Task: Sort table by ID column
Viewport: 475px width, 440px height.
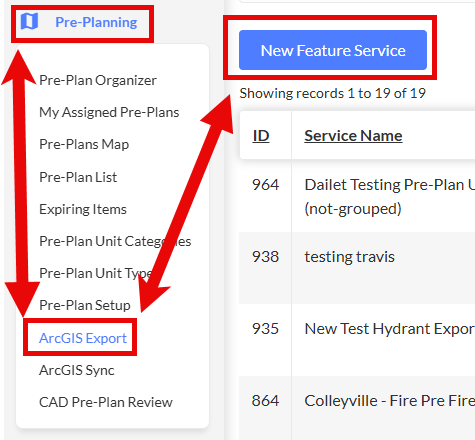Action: point(261,136)
